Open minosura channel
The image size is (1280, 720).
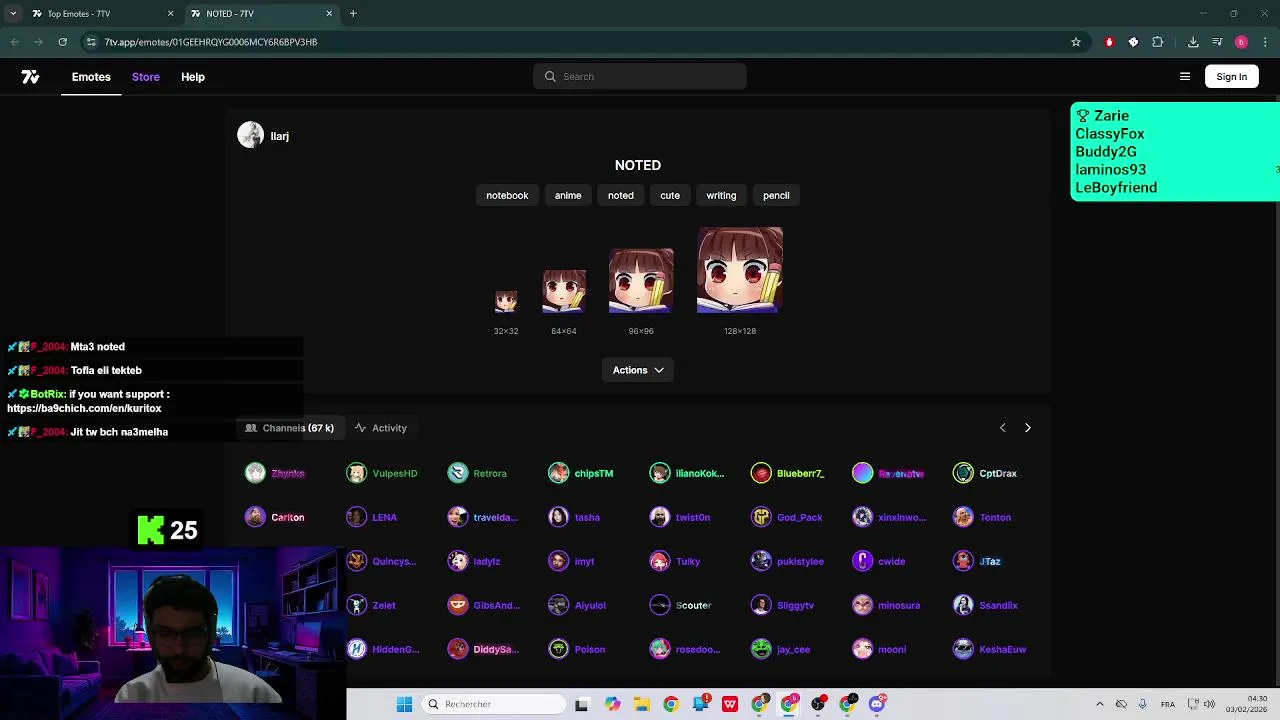point(886,605)
